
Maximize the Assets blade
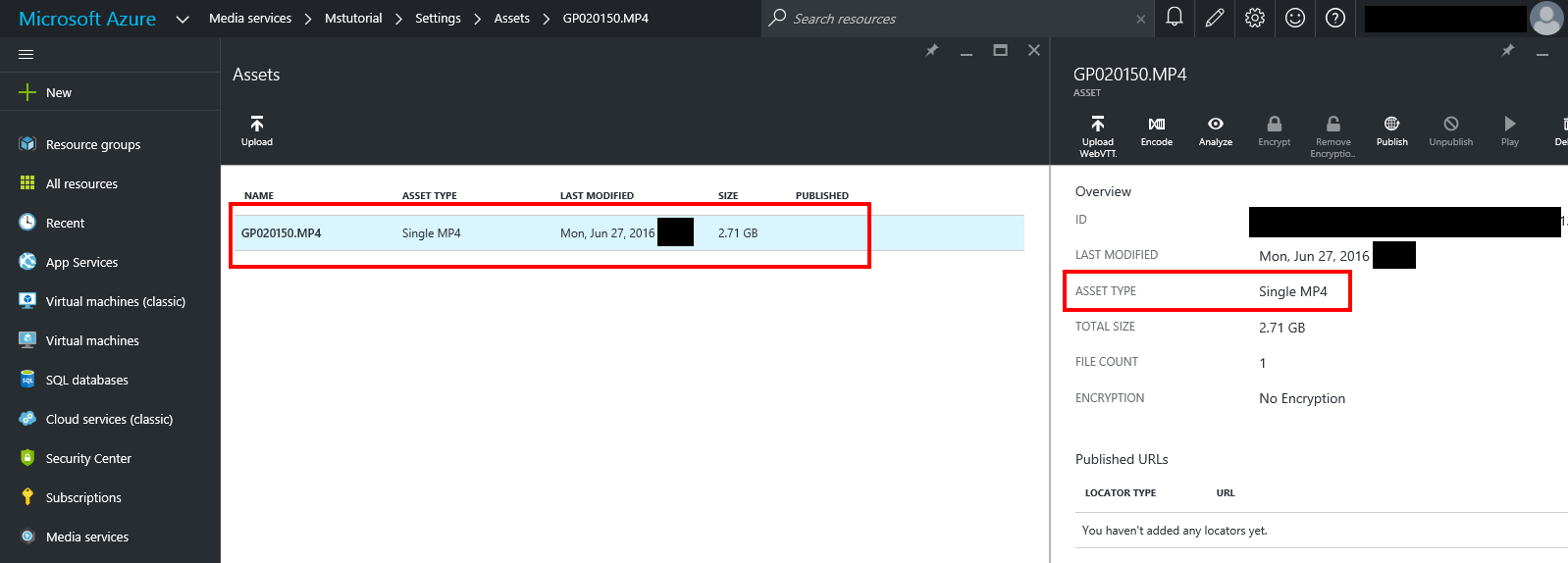[1000, 50]
